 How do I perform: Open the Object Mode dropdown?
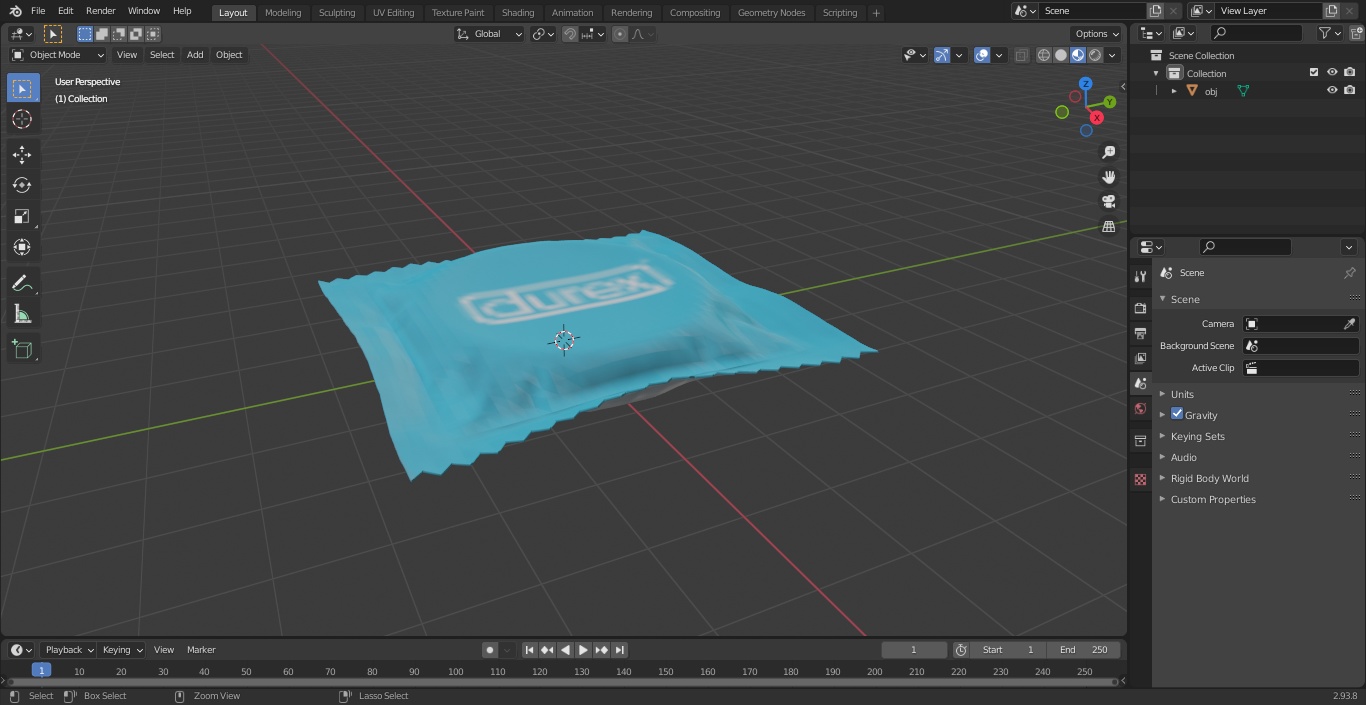pyautogui.click(x=58, y=55)
